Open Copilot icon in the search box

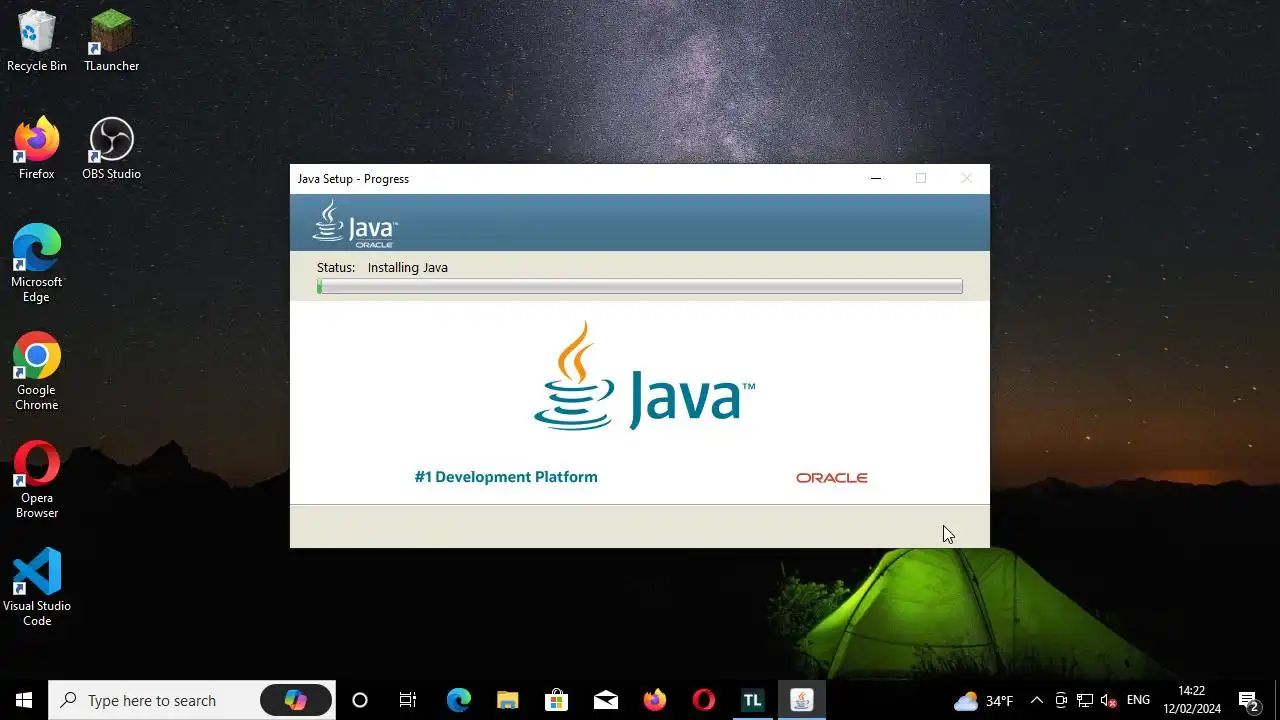(x=296, y=700)
